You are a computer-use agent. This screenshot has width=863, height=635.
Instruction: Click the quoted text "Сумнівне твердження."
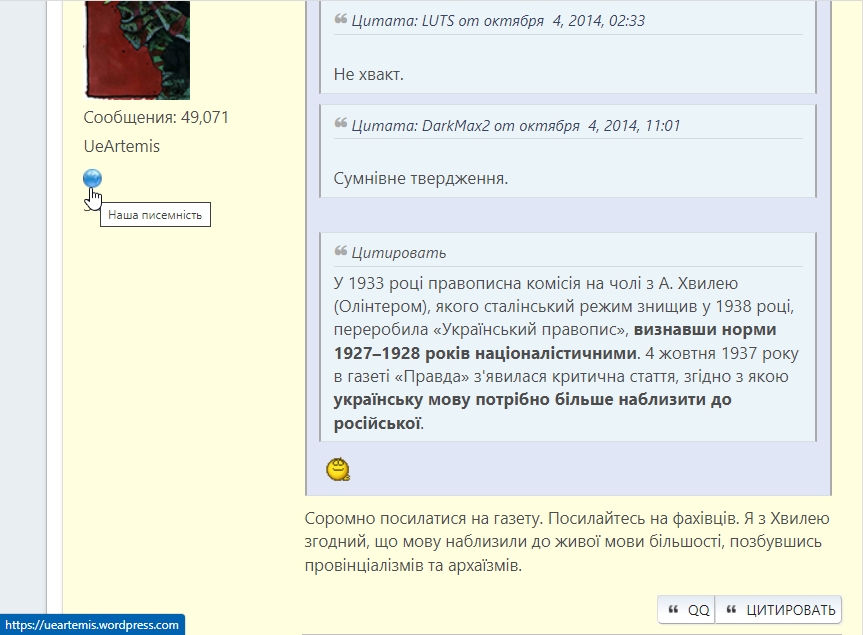[x=421, y=179]
